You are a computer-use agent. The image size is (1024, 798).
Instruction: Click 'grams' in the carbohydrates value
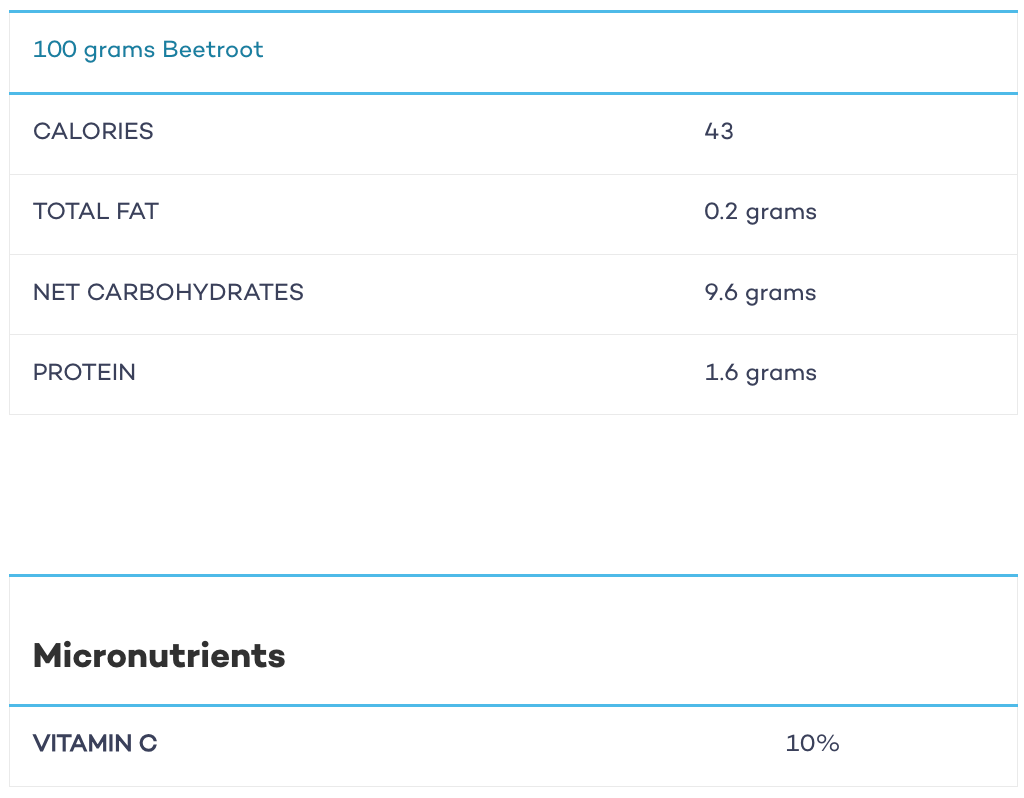(x=781, y=295)
